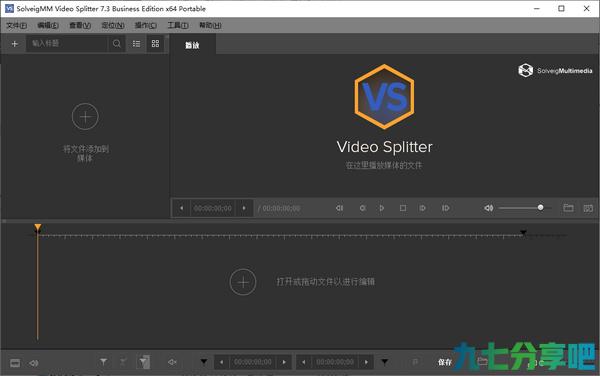Toggle the audio track speaker in bottom toolbar

pos(34,363)
